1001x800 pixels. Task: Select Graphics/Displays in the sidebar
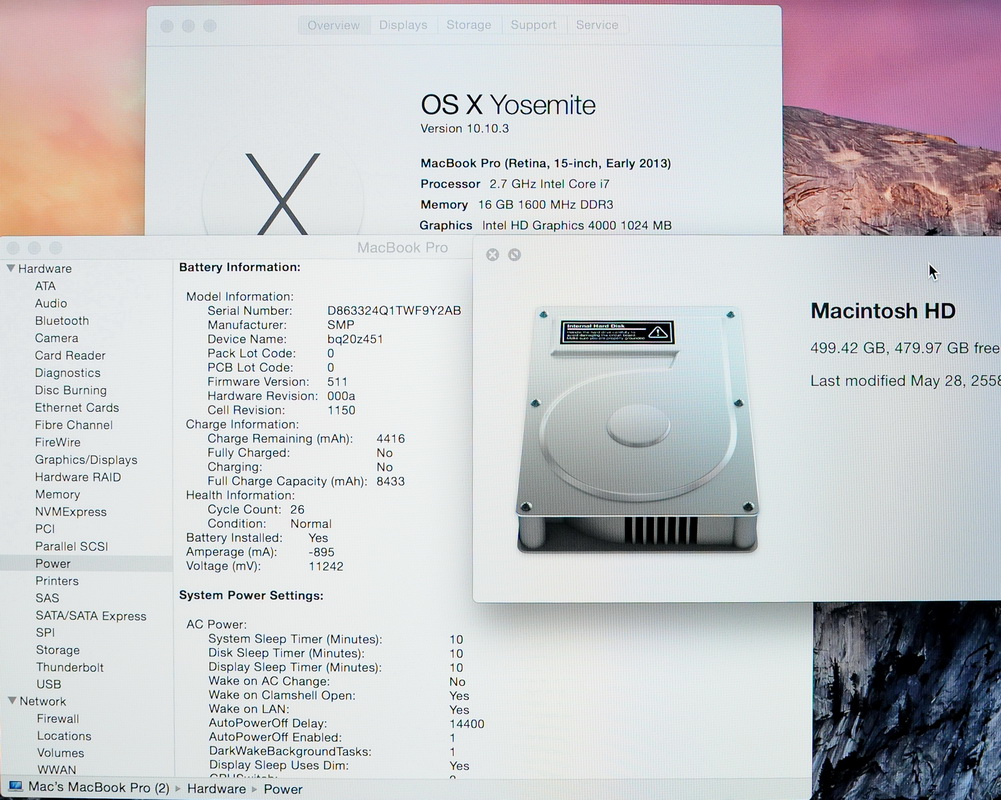[86, 460]
